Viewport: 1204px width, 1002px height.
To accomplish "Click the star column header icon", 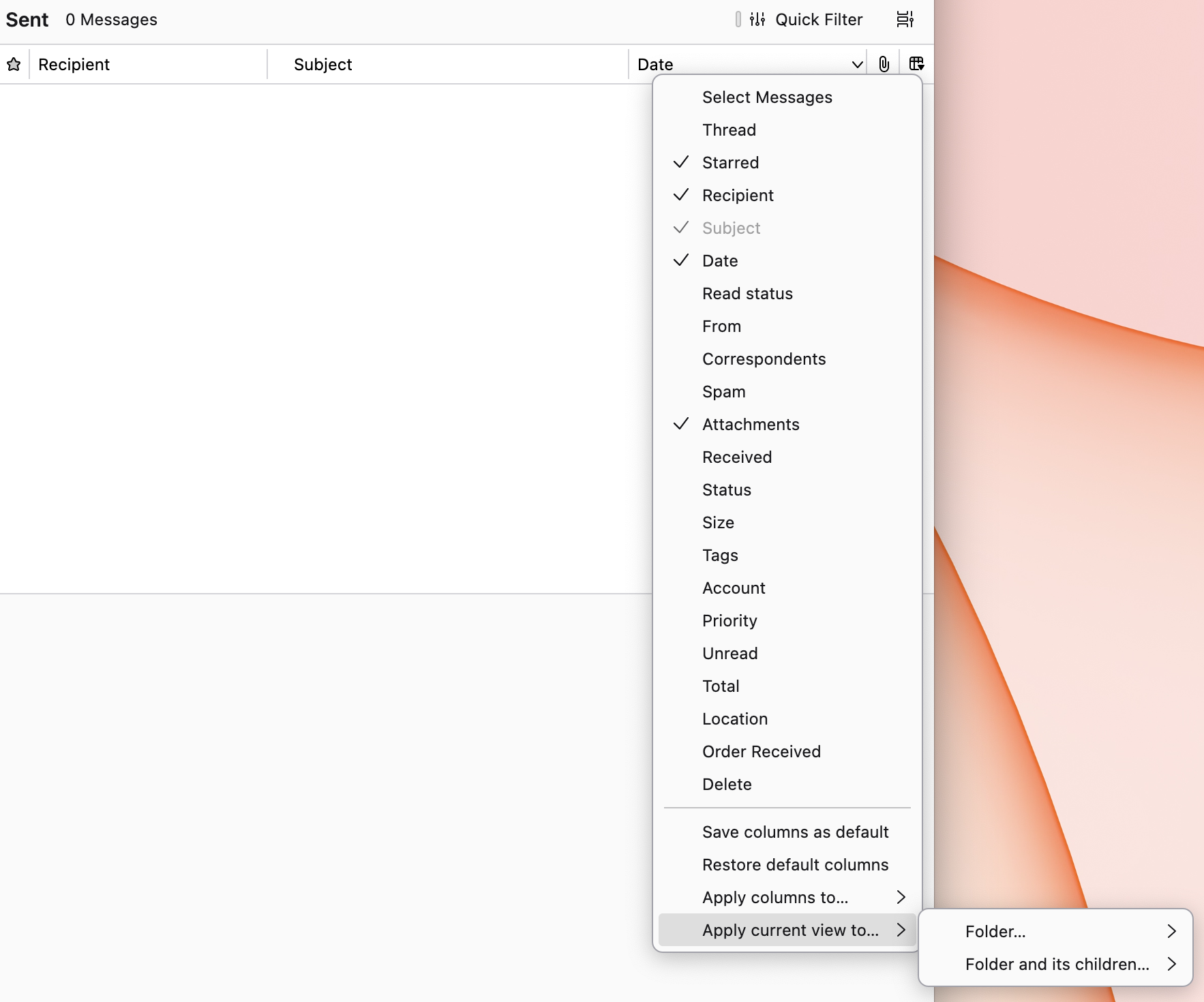I will pos(14,64).
